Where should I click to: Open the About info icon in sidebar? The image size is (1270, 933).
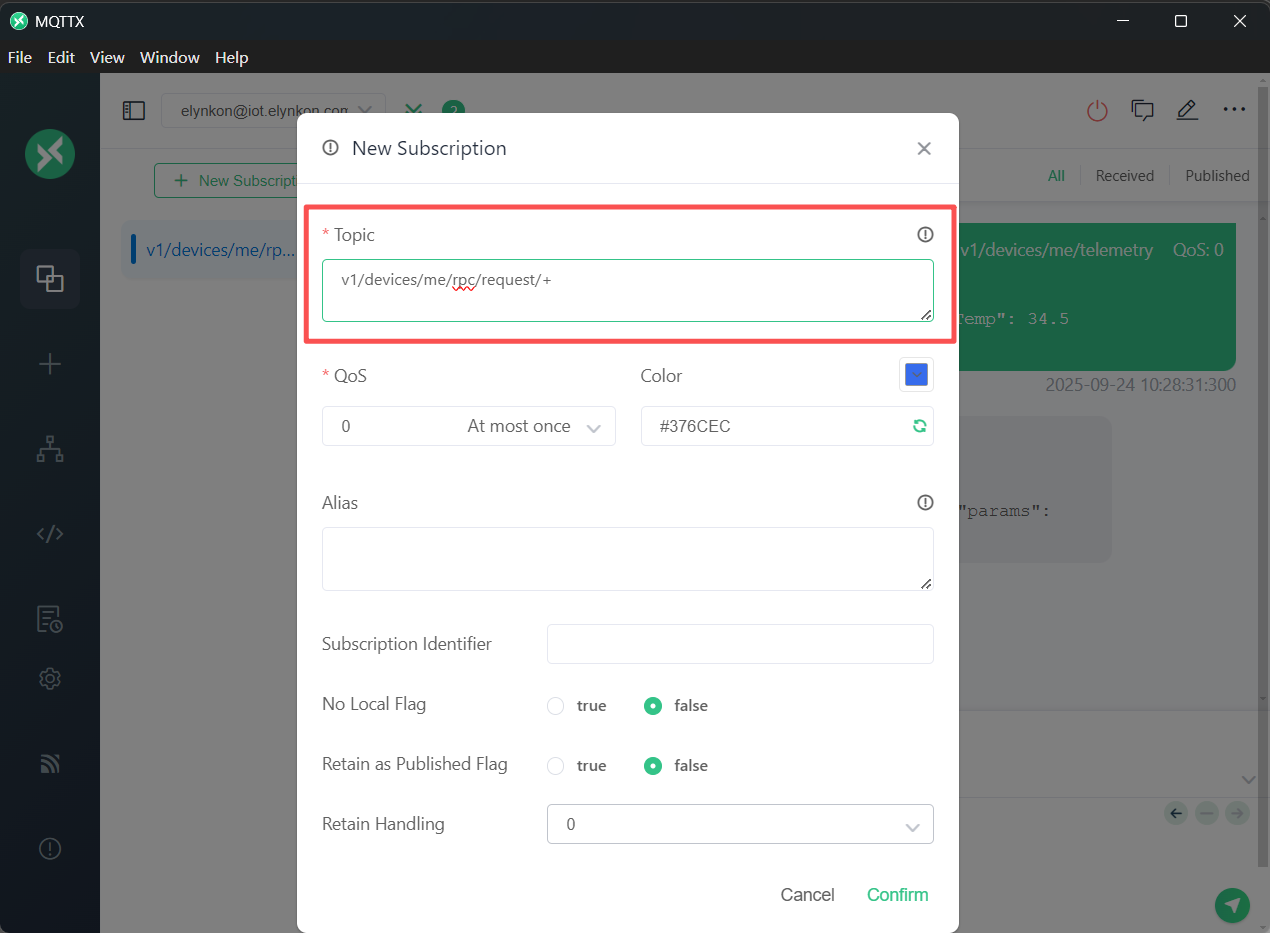[50, 849]
